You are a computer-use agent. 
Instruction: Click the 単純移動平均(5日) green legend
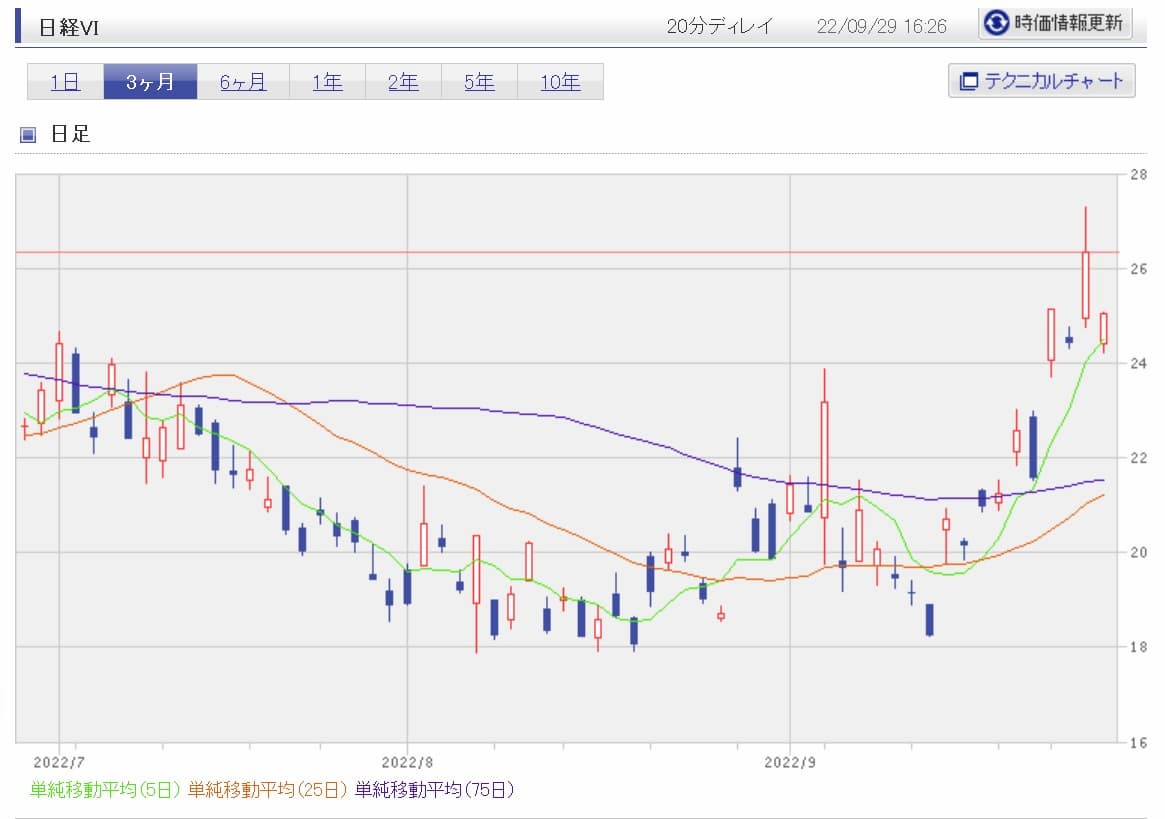[x=105, y=790]
